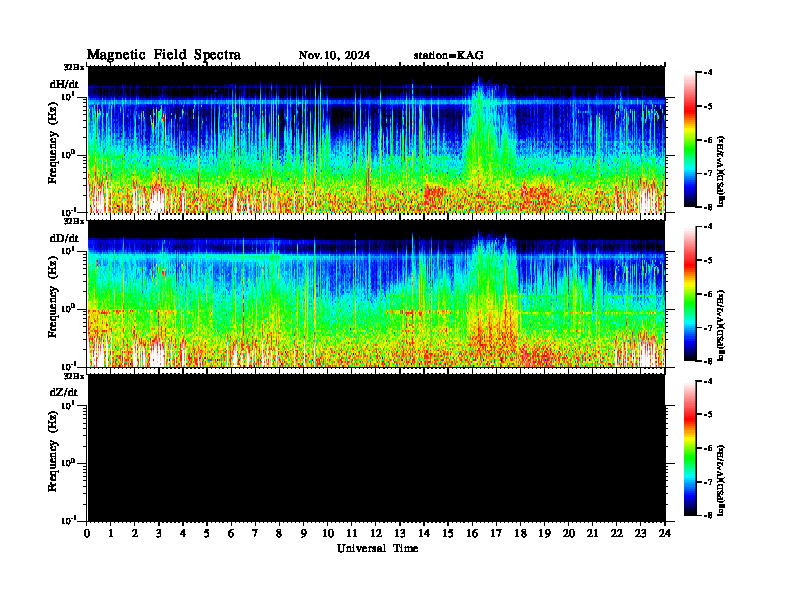
Task: Click the -6 tick on dH/dt colorbar
Action: (x=708, y=140)
